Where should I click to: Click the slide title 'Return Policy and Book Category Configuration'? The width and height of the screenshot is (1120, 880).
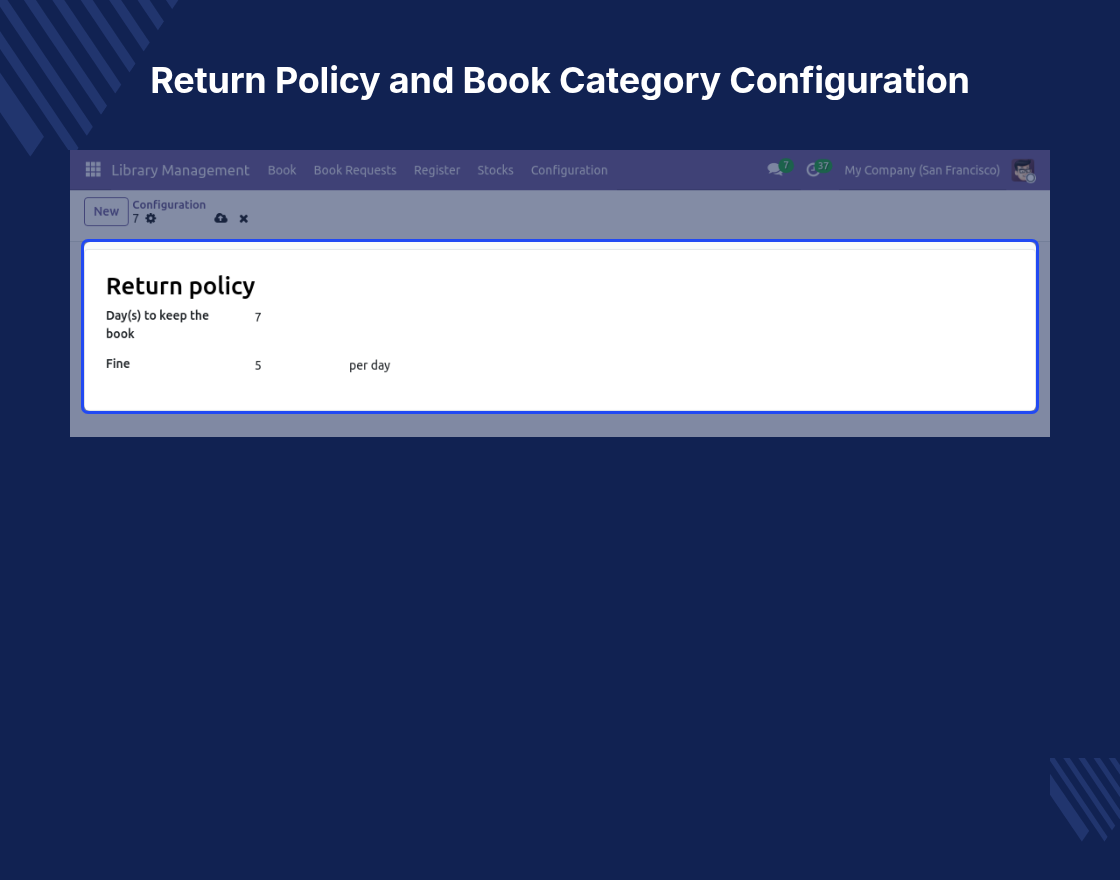pos(559,80)
